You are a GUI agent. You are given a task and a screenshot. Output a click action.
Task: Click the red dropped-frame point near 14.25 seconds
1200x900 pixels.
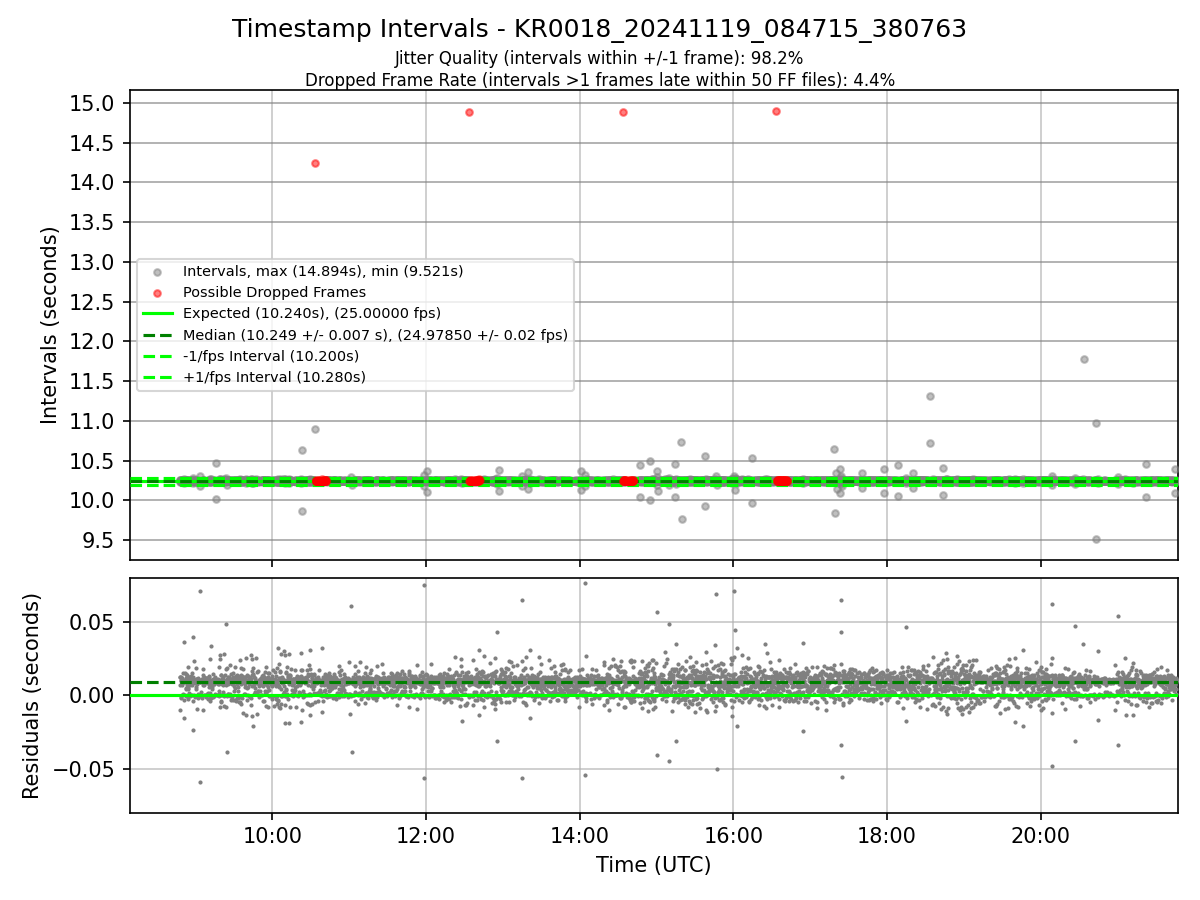[315, 163]
